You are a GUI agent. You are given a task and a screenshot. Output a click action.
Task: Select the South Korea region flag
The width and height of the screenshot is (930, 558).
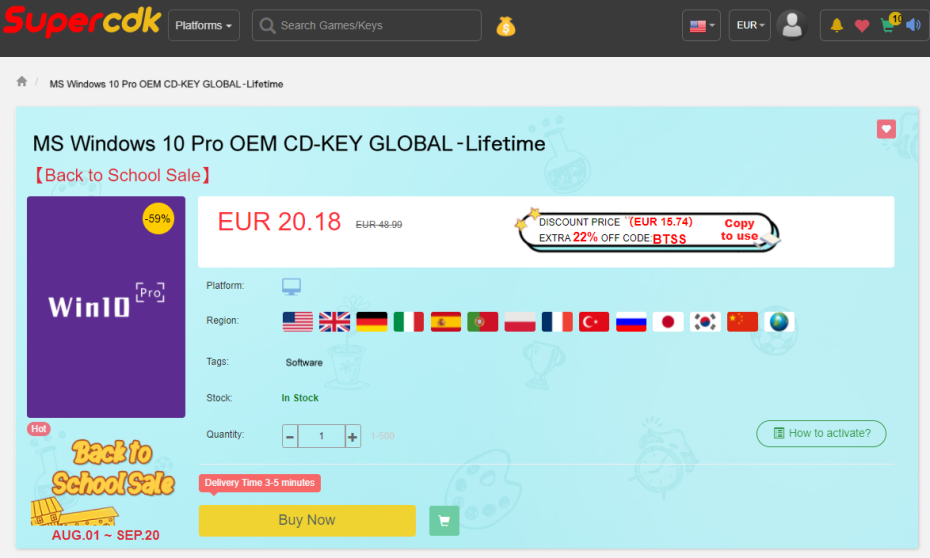click(x=705, y=321)
